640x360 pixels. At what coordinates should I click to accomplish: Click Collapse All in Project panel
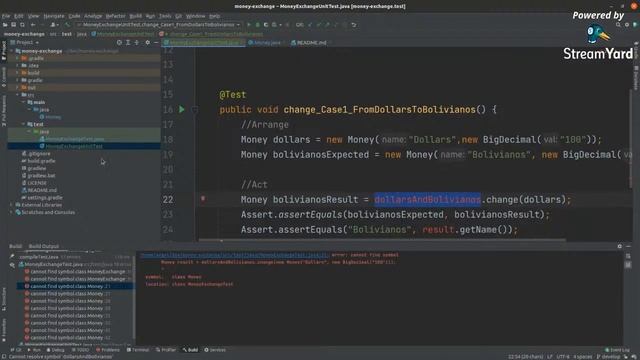click(x=137, y=42)
